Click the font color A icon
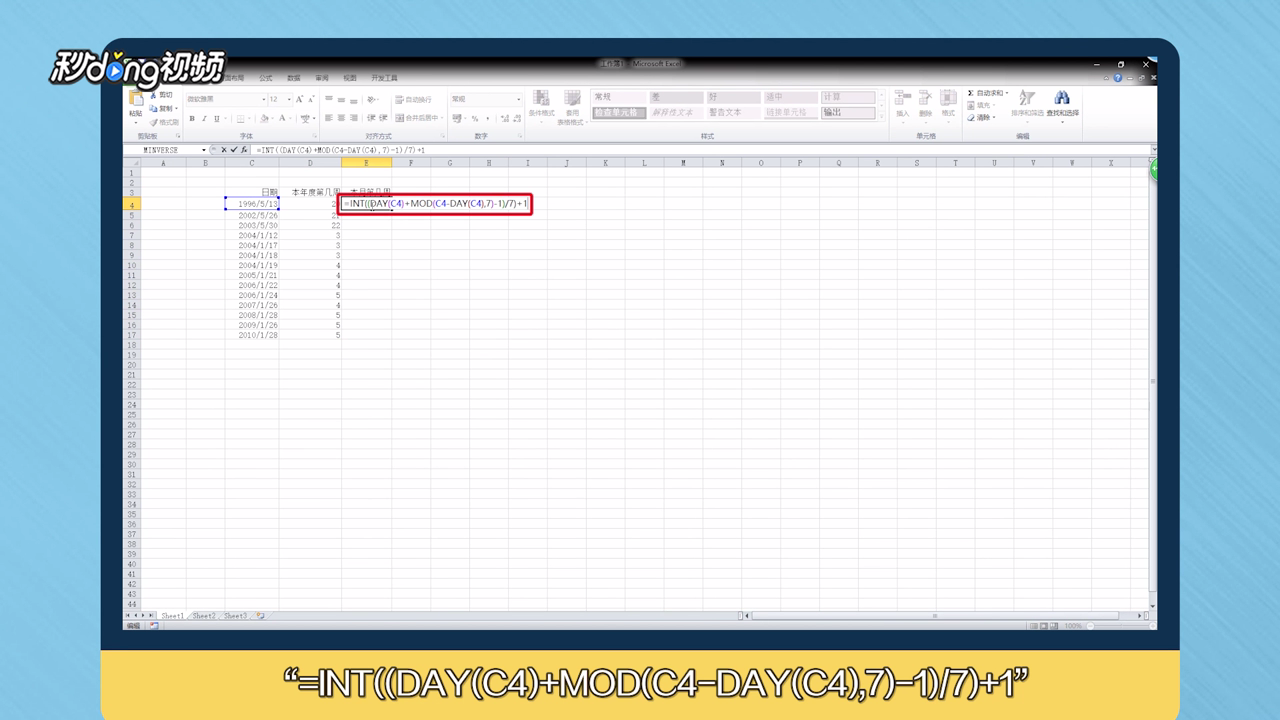1280x720 pixels. pos(283,118)
